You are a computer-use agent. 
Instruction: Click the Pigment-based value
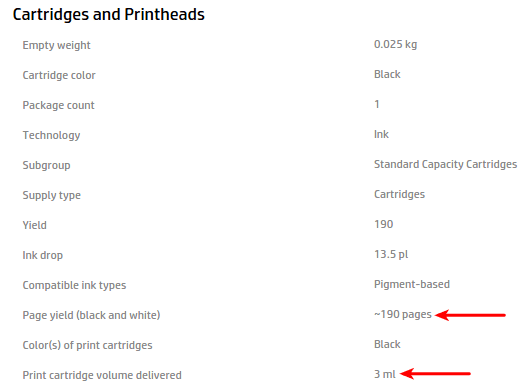412,284
